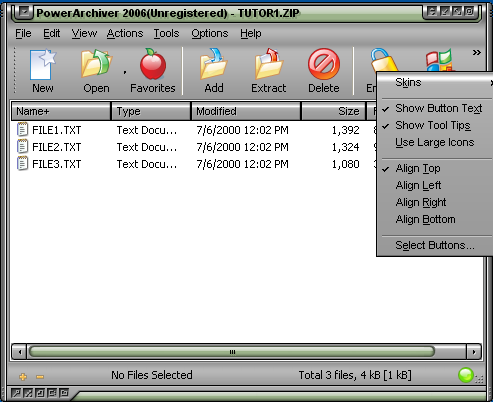
Task: Open the Help menu
Action: 251,33
